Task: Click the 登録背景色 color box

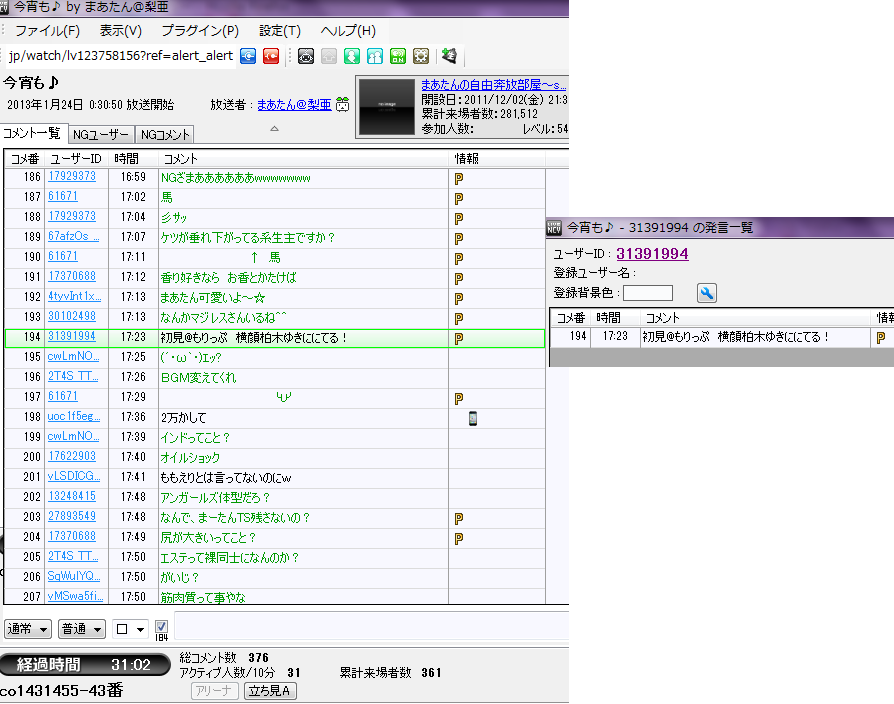Action: tap(648, 293)
